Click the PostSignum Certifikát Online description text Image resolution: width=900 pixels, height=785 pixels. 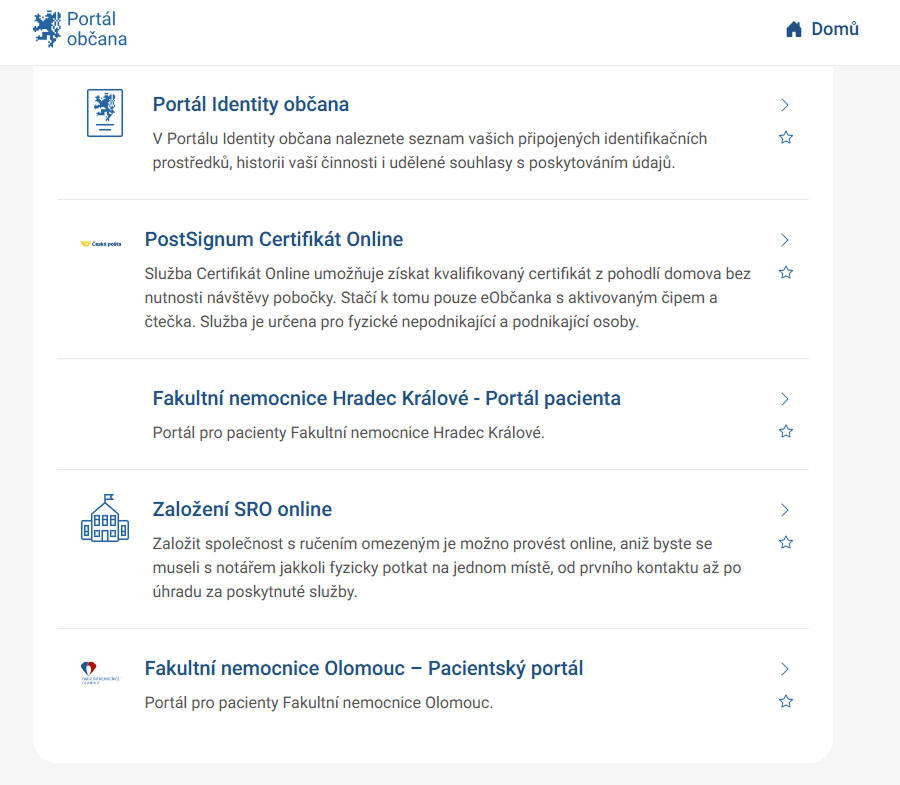click(447, 298)
